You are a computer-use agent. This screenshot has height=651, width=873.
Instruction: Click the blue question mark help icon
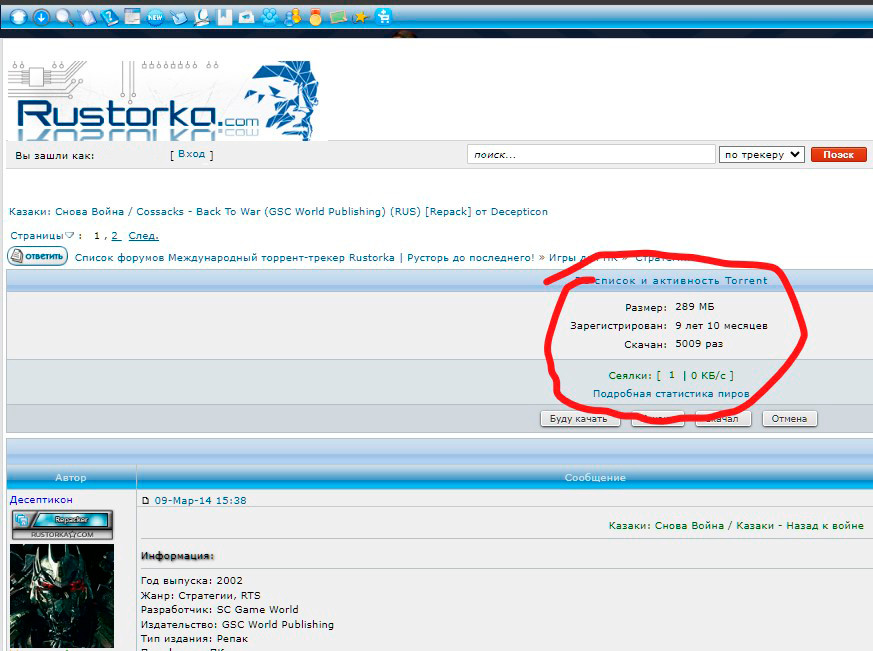(109, 16)
